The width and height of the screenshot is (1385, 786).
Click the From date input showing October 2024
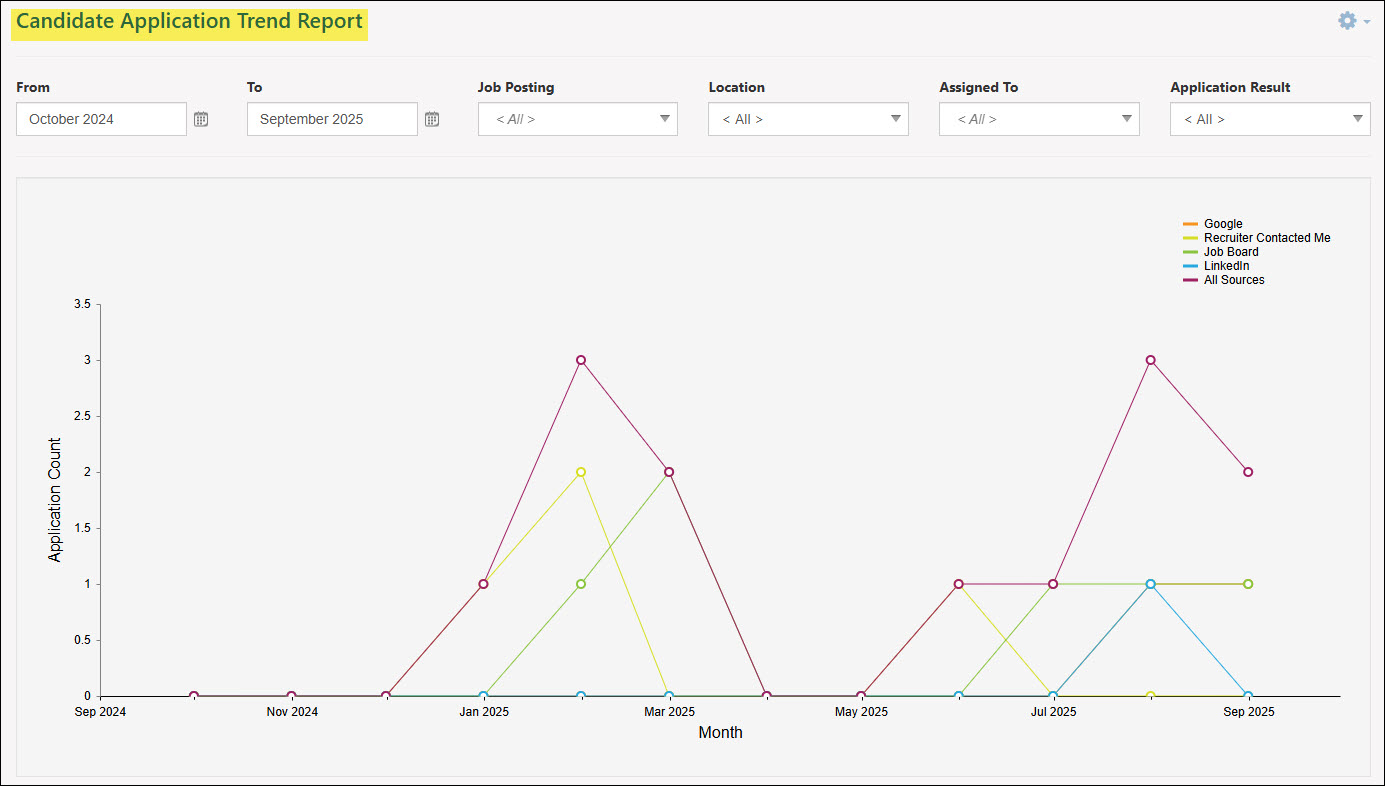100,119
